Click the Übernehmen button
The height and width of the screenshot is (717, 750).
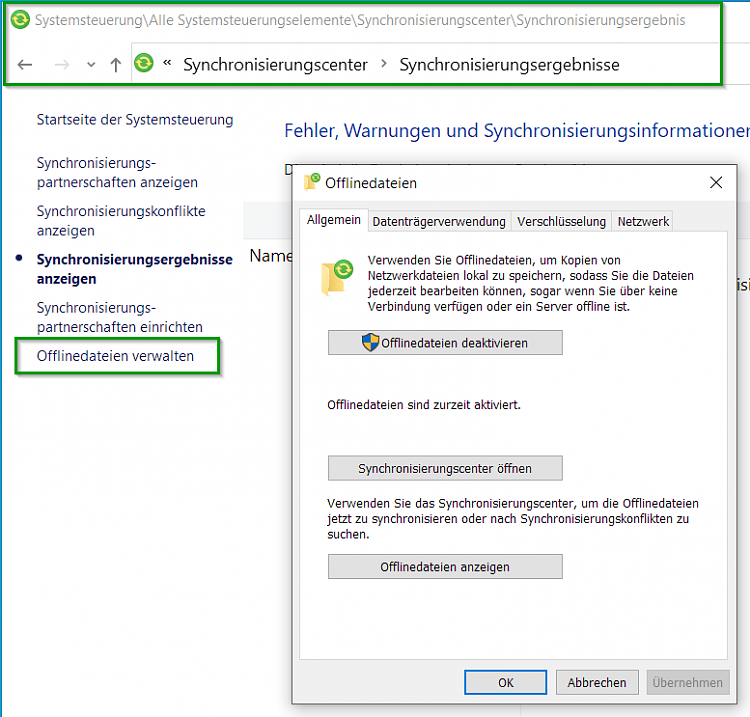[x=688, y=682]
